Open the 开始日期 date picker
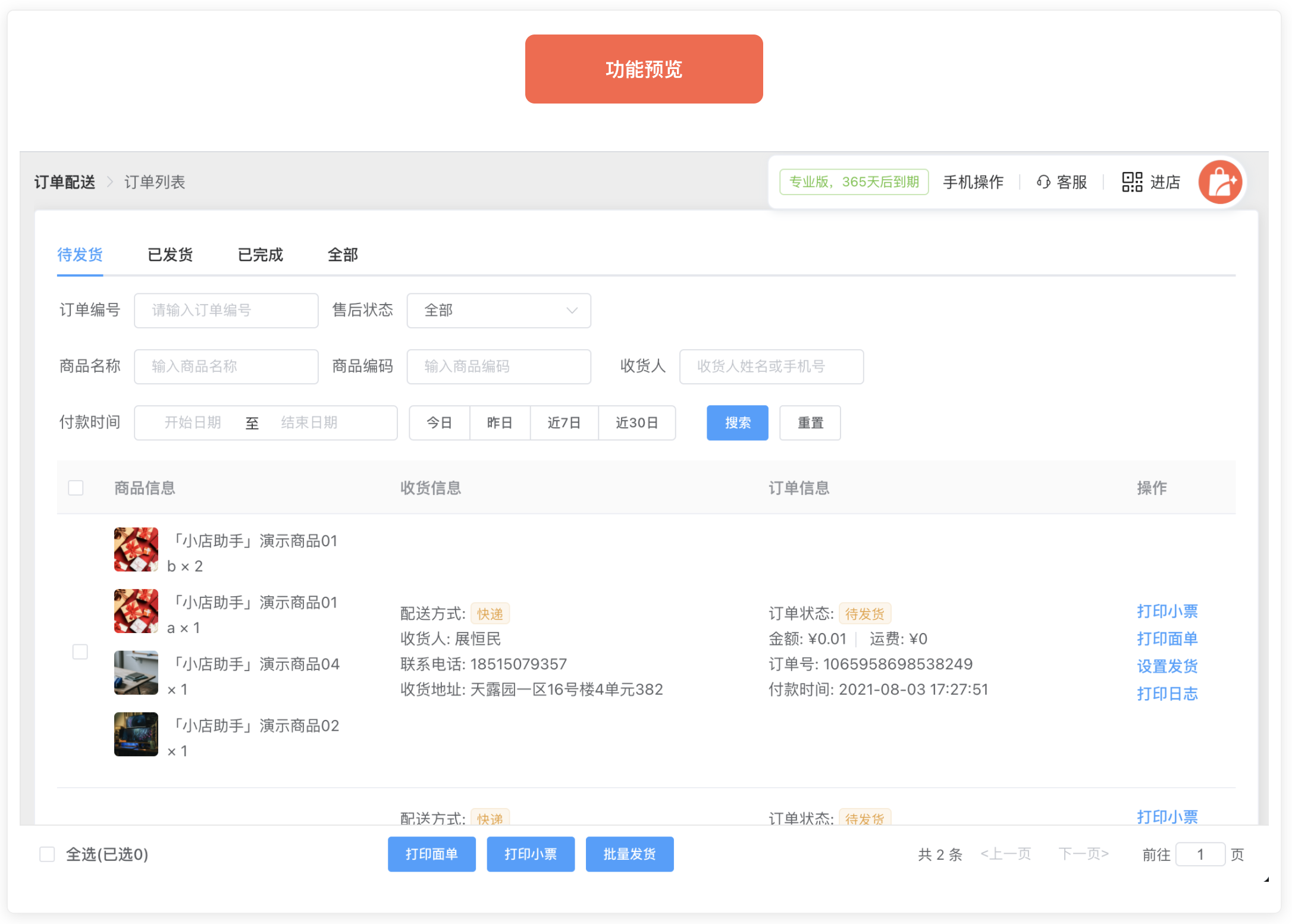 click(193, 423)
